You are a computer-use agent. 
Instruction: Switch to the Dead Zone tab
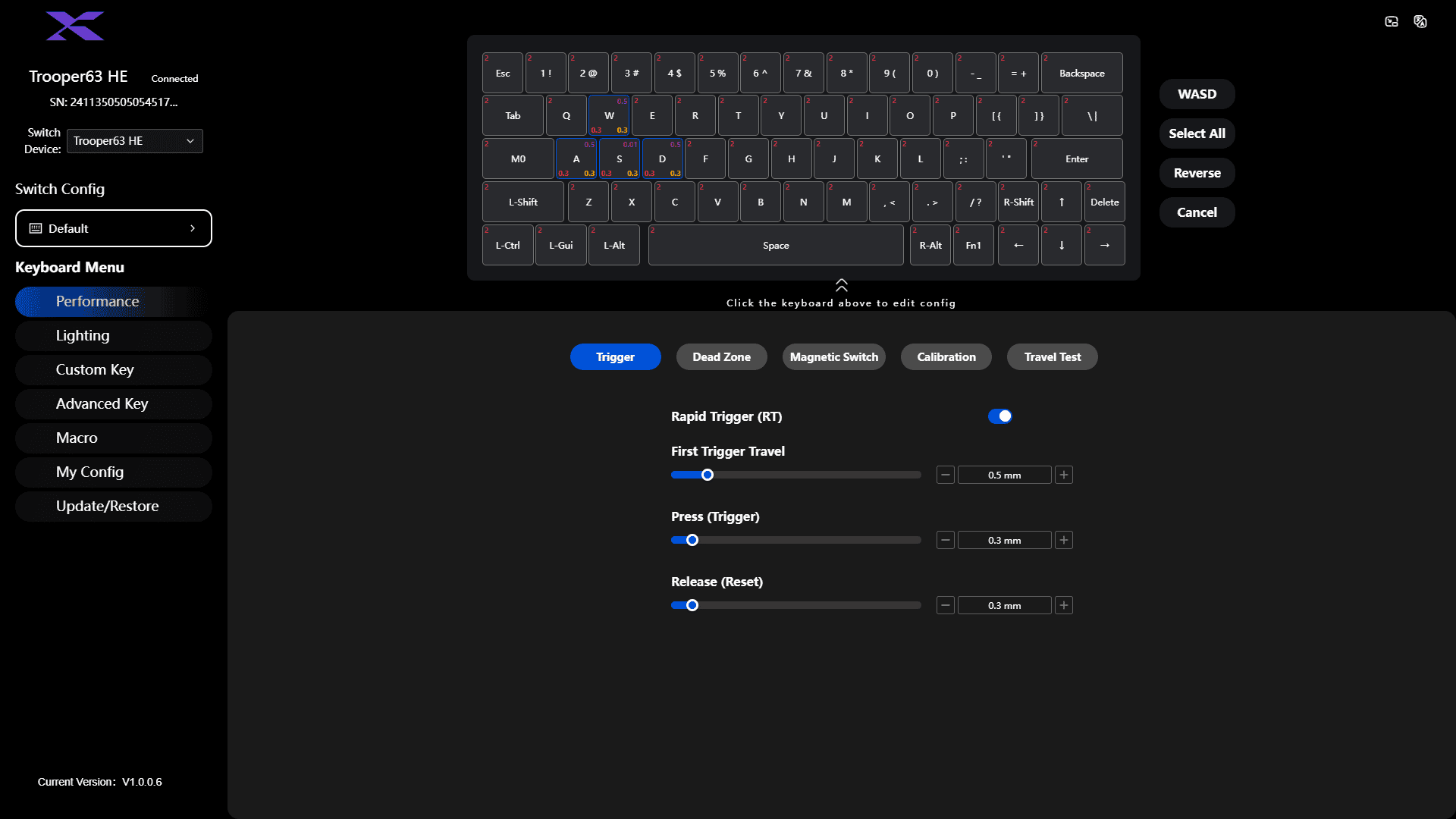click(x=722, y=357)
